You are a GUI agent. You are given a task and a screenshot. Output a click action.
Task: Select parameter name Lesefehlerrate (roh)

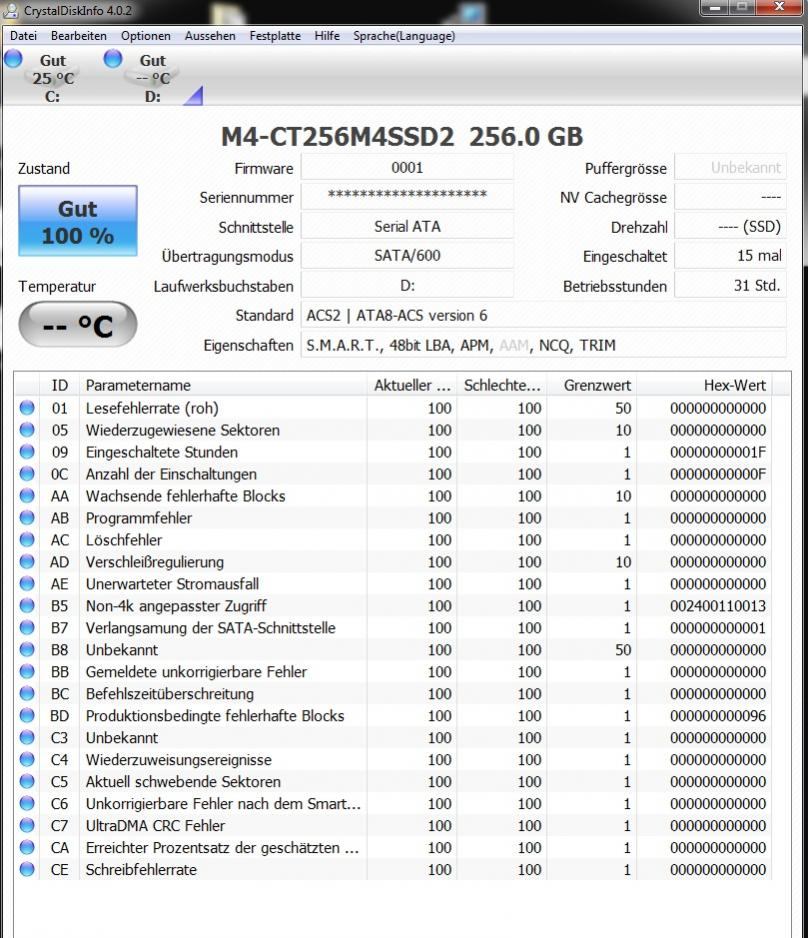tap(152, 408)
